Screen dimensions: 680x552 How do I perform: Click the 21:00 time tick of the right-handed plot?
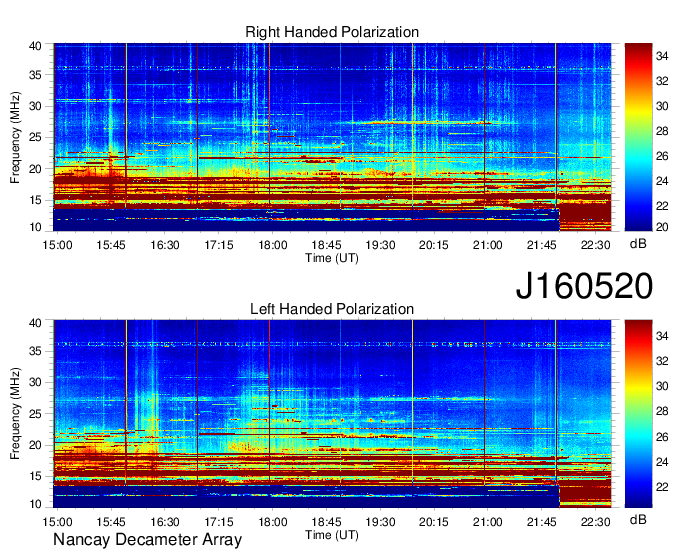[x=487, y=245]
